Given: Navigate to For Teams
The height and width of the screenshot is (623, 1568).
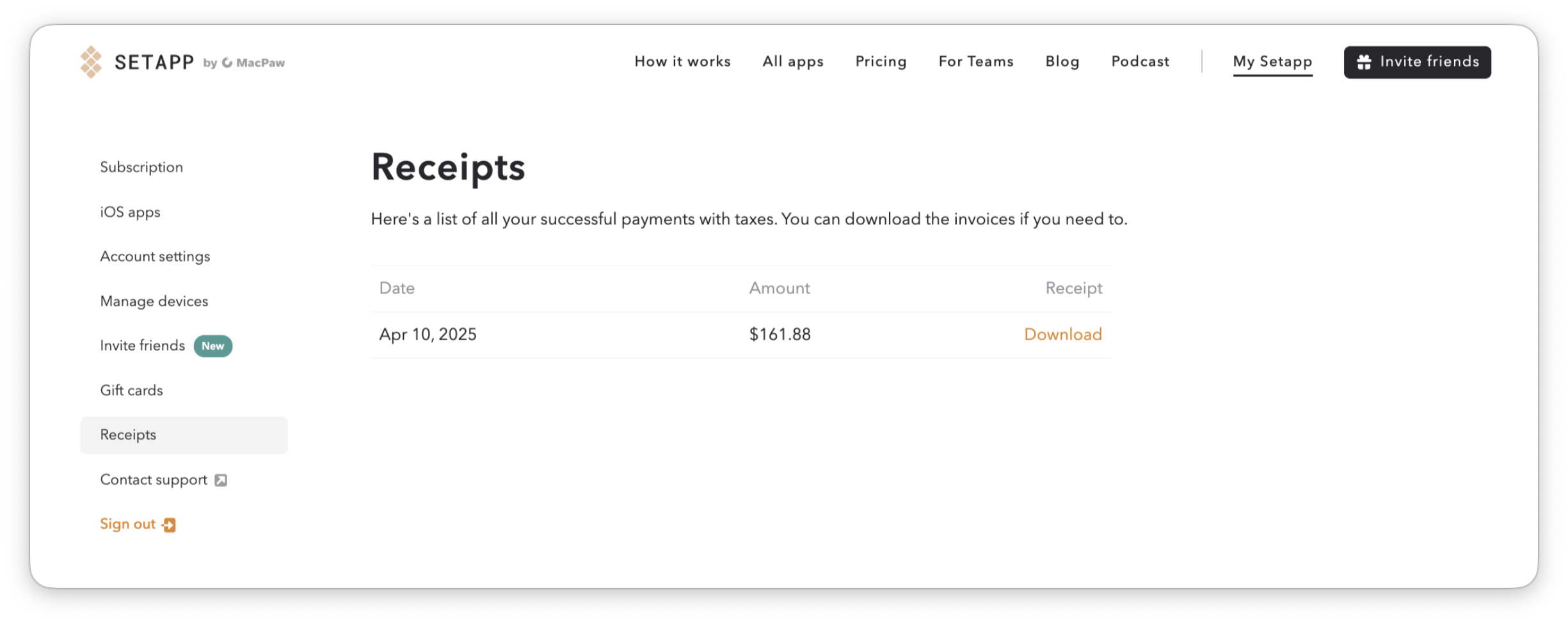Looking at the screenshot, I should (976, 61).
